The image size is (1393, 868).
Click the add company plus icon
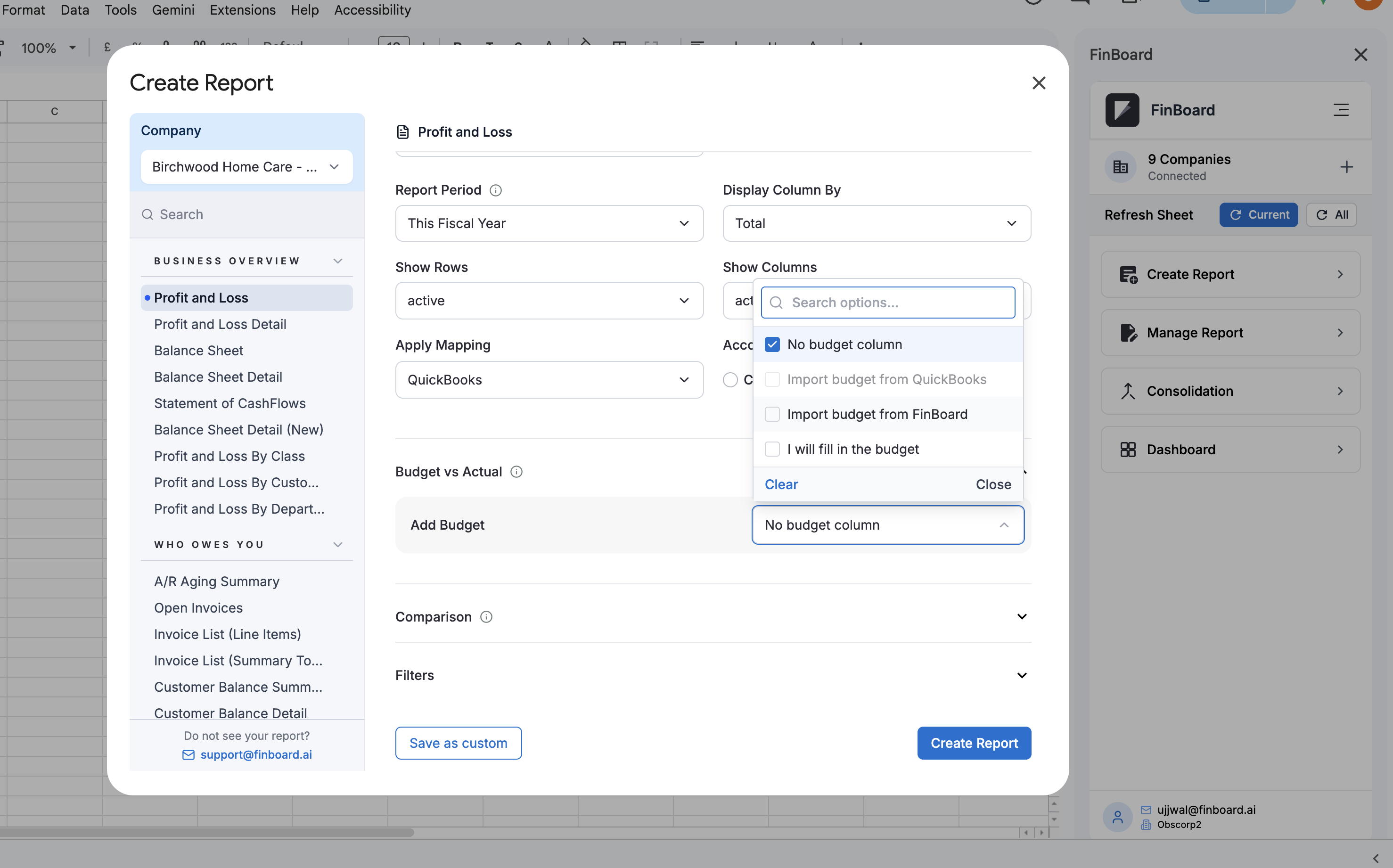click(1346, 167)
